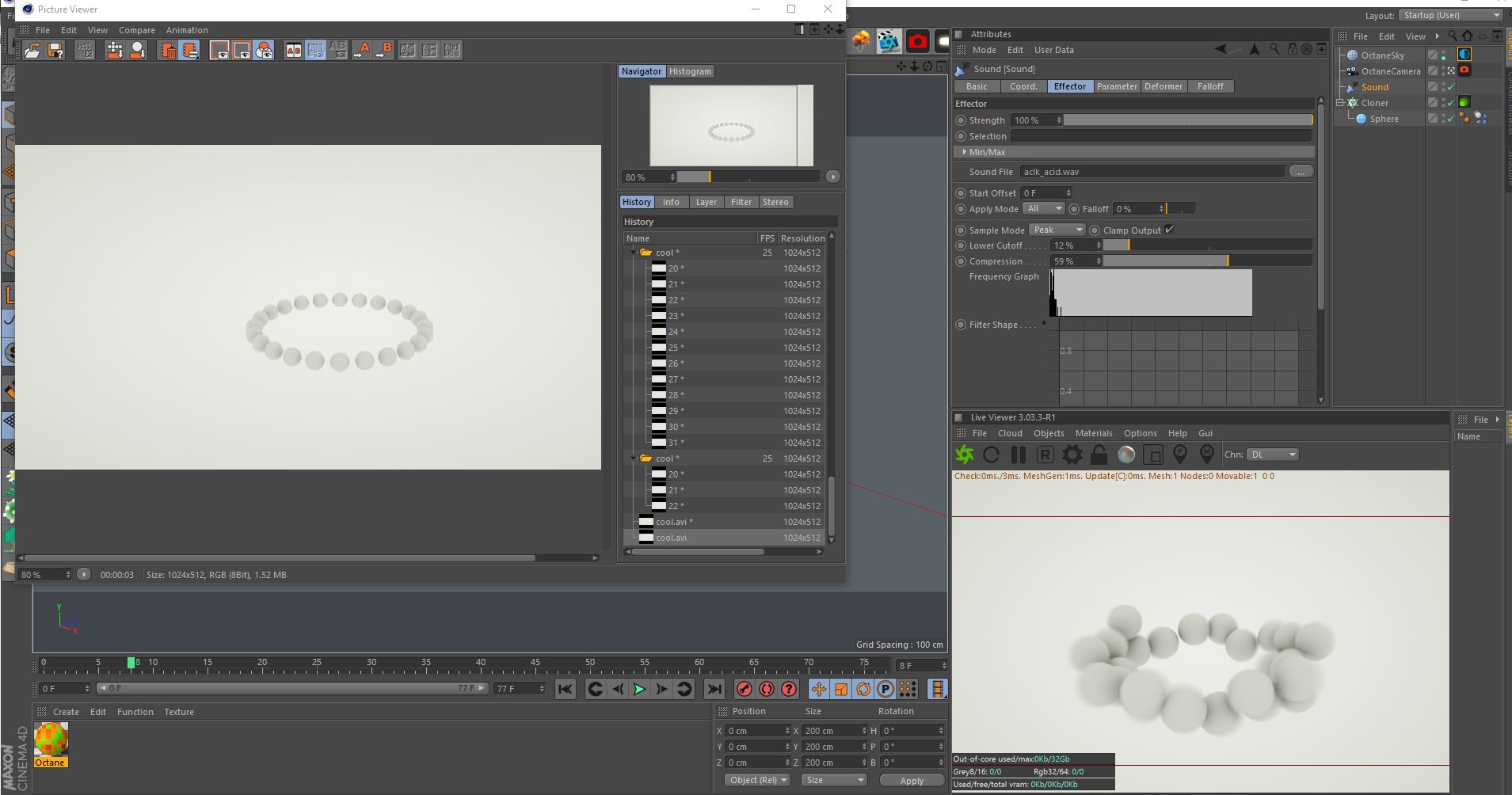
Task: Toggle the parameter keyframe P icon
Action: (885, 689)
